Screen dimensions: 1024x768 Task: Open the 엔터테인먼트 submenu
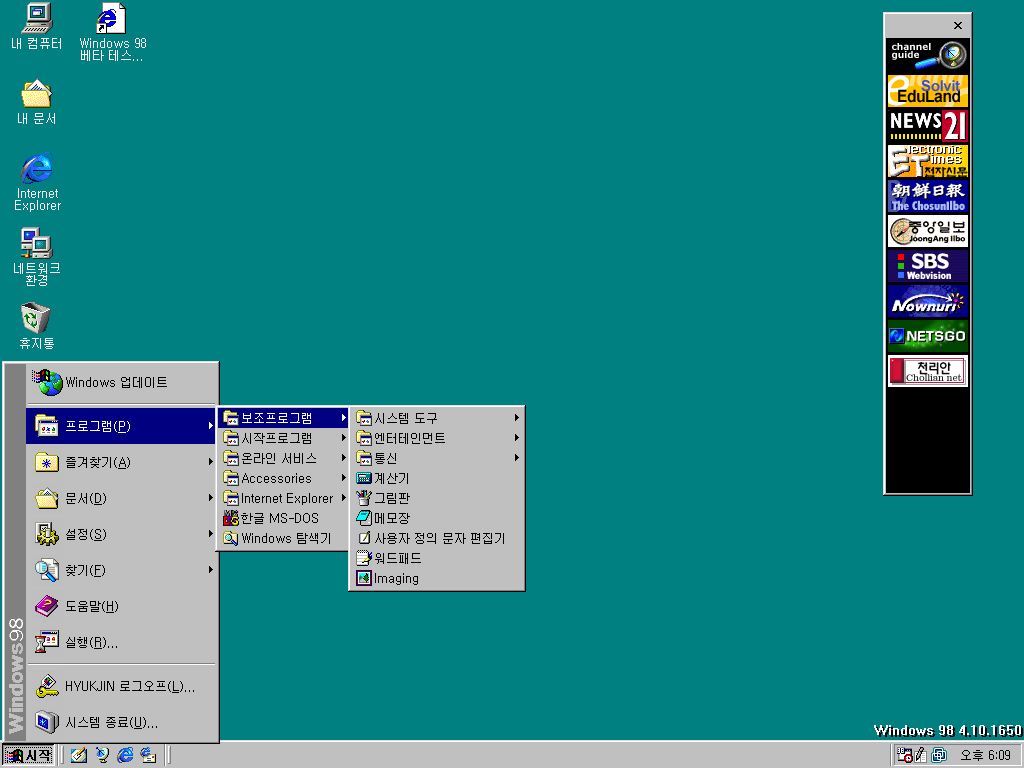click(437, 438)
